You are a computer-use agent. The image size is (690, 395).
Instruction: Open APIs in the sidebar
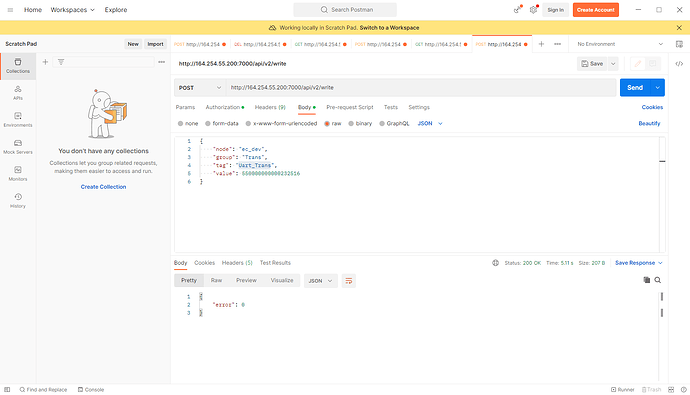(18, 93)
